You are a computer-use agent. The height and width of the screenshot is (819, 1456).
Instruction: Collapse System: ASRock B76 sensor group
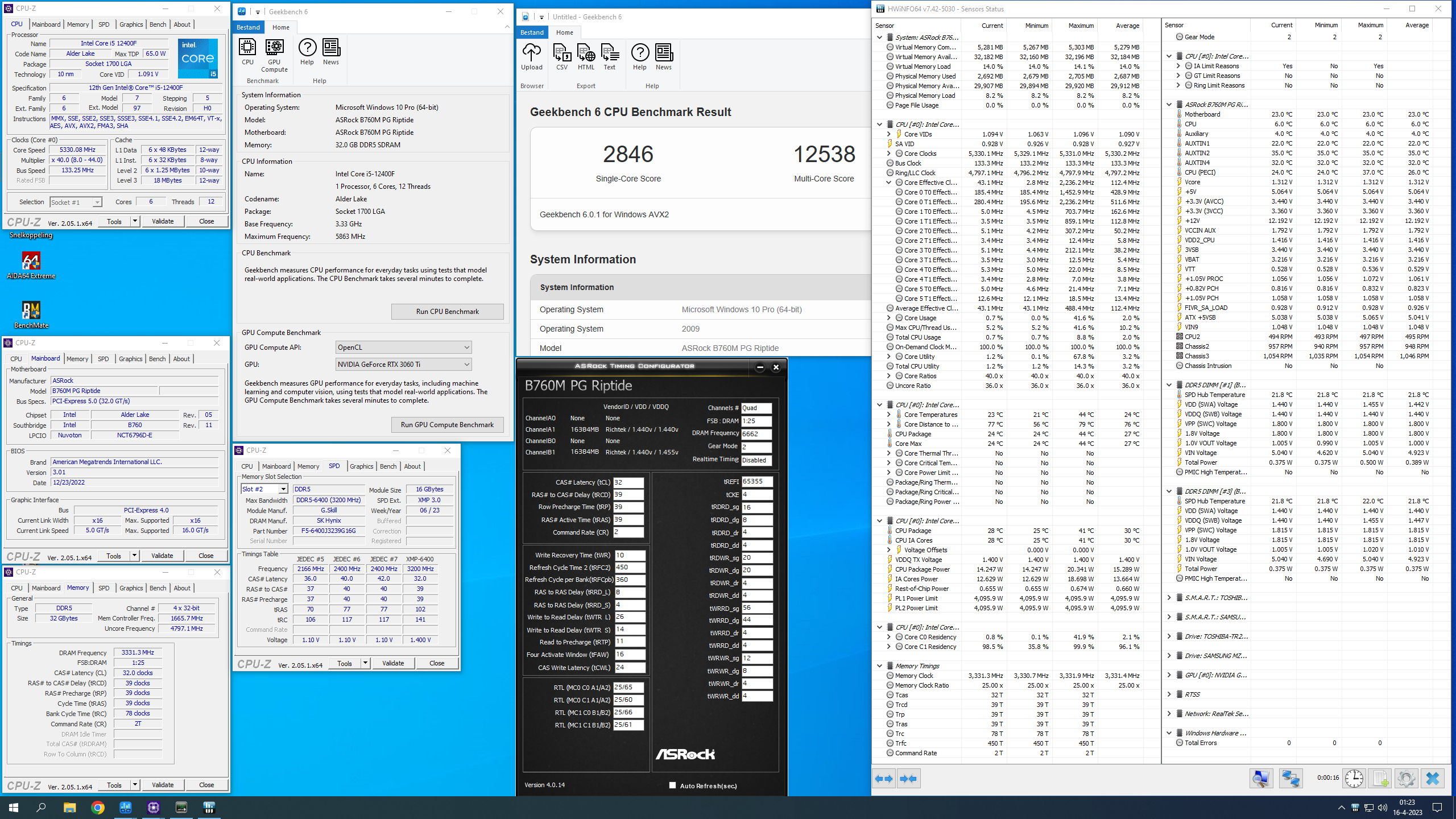pos(880,38)
